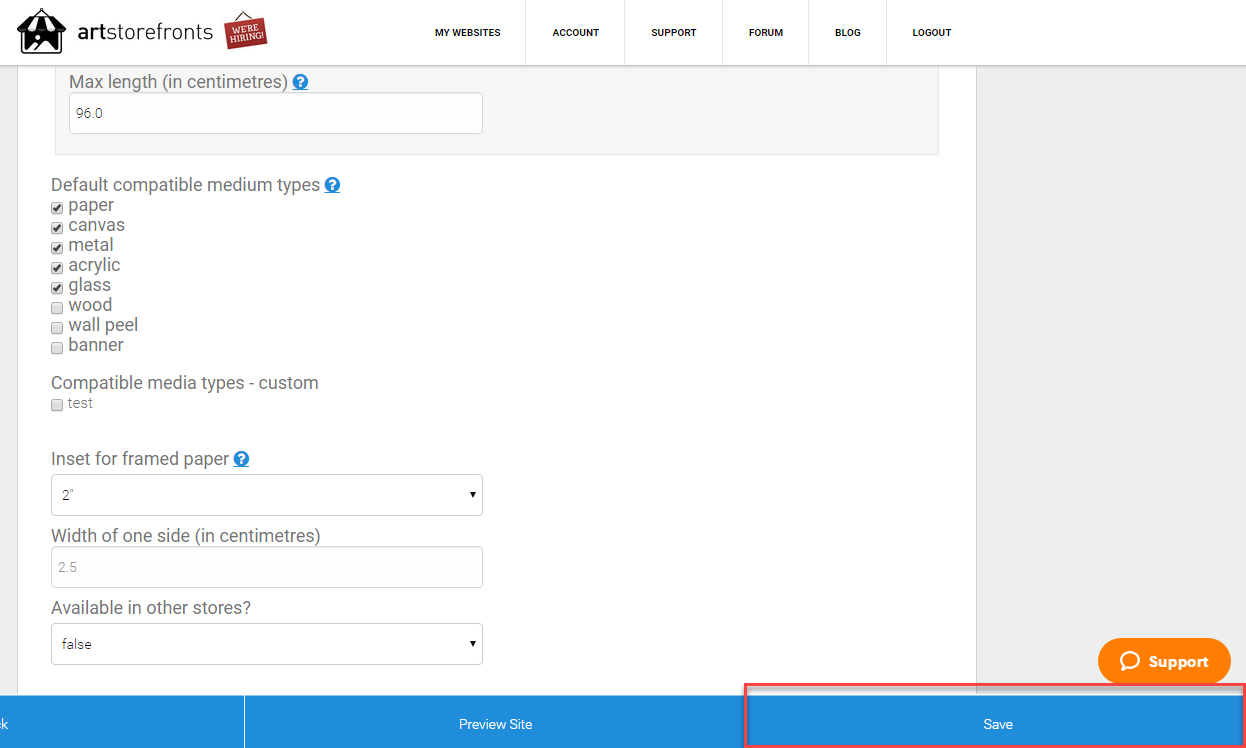Open the Account menu
The width and height of the screenshot is (1246, 748).
coord(575,33)
